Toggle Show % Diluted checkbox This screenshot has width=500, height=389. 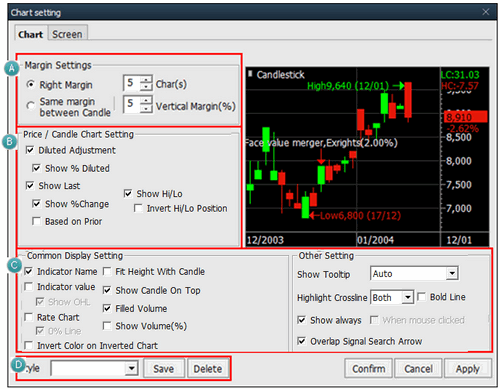(36, 168)
